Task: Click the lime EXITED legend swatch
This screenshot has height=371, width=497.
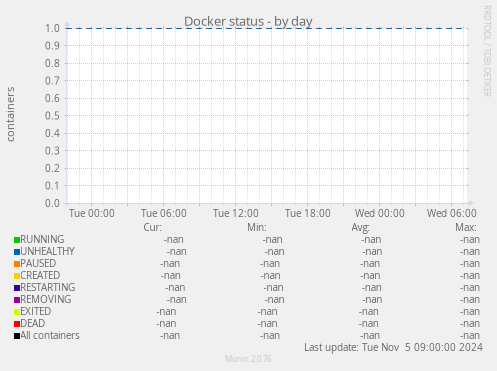Action: [17, 312]
